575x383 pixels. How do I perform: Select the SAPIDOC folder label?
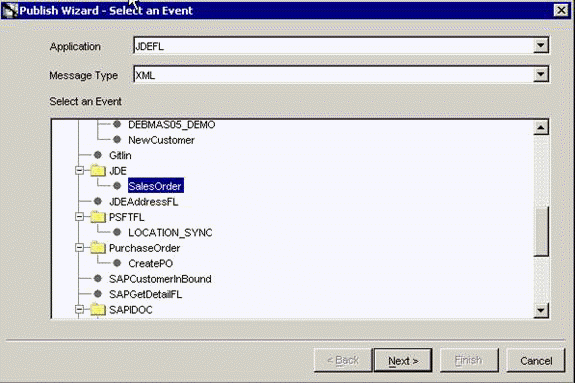coord(131,310)
